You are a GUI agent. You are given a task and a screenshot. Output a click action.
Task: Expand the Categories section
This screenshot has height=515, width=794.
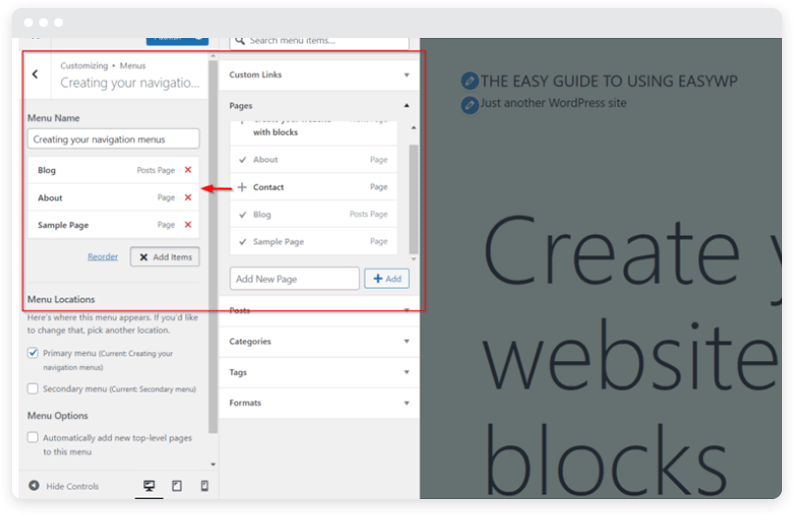(319, 341)
